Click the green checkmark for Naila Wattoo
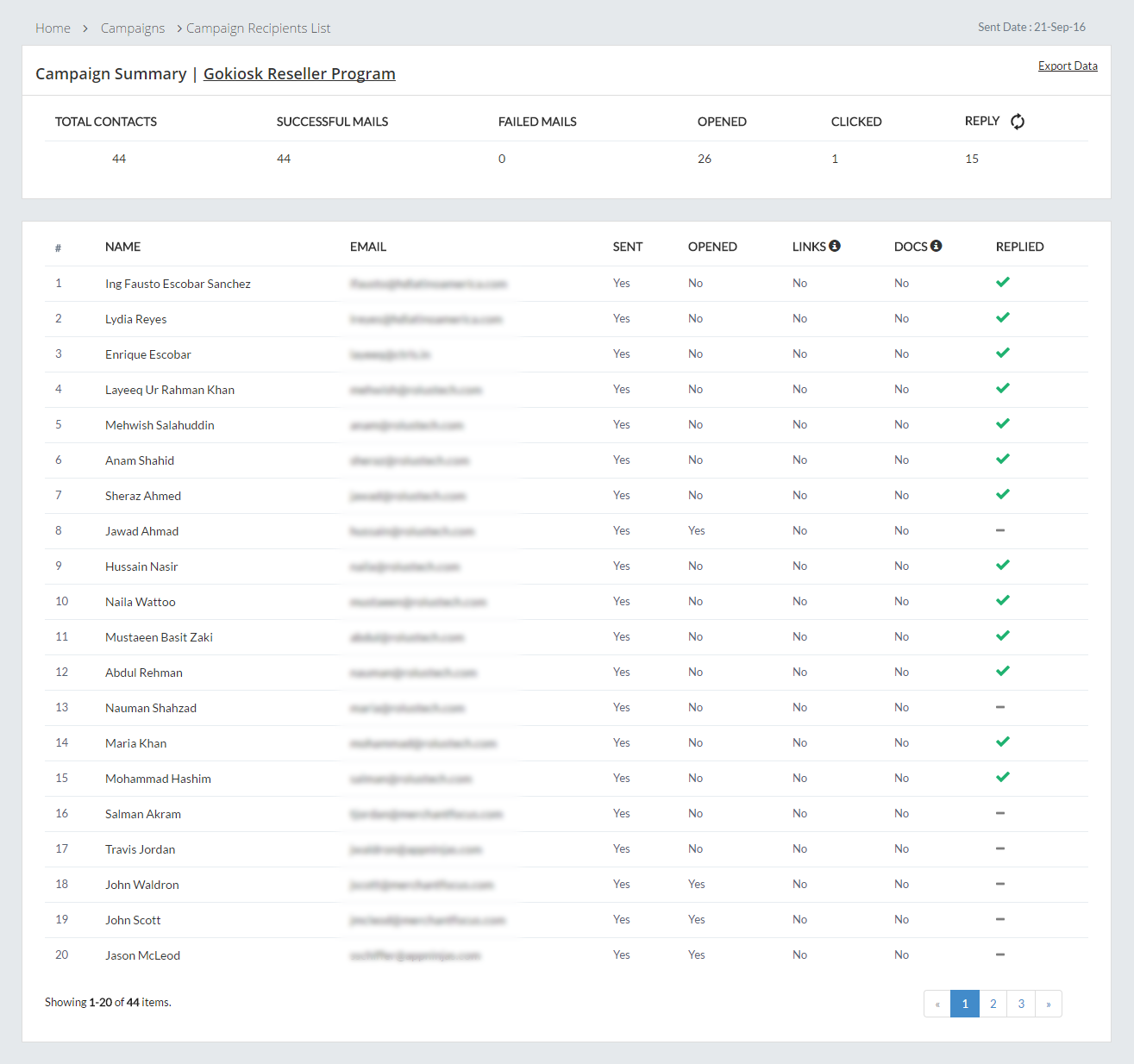Viewport: 1134px width, 1064px height. [1002, 600]
